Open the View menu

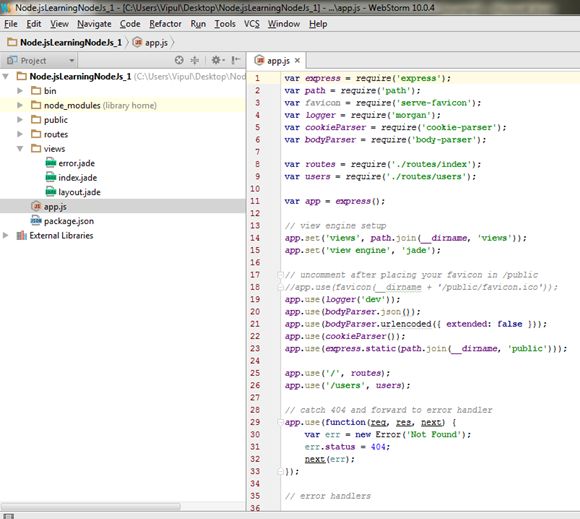pyautogui.click(x=59, y=24)
